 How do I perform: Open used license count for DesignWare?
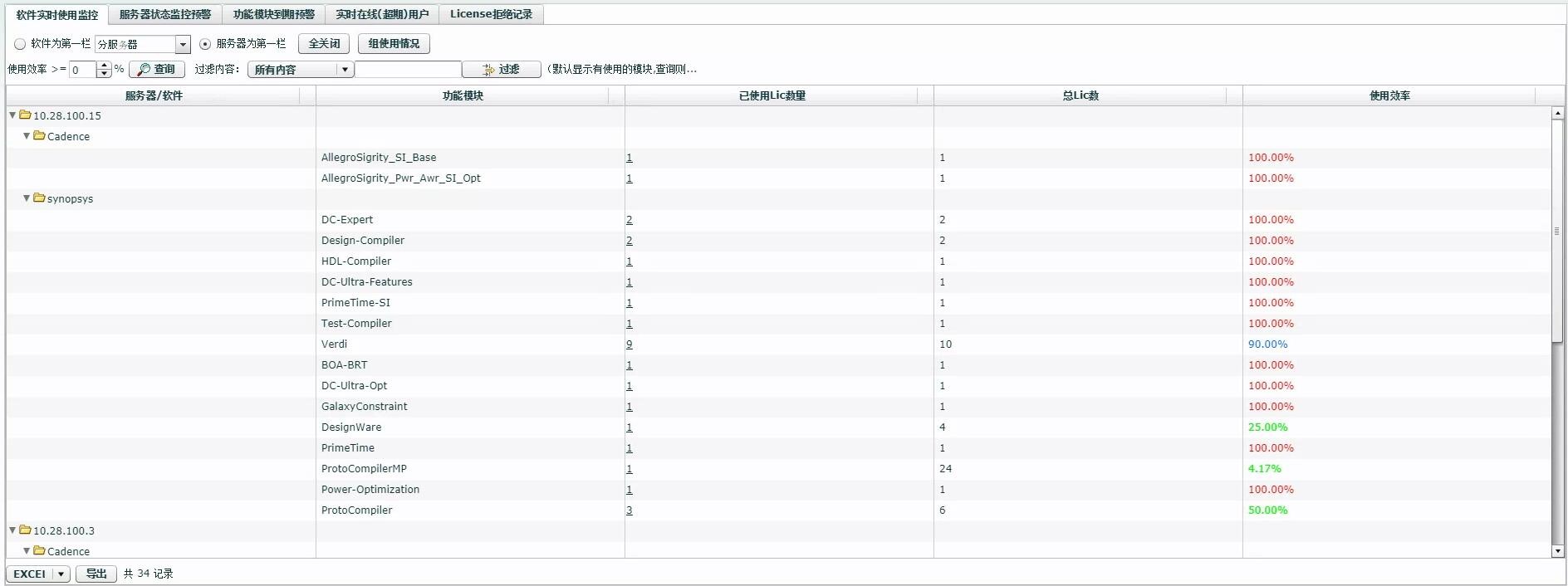pyautogui.click(x=630, y=427)
